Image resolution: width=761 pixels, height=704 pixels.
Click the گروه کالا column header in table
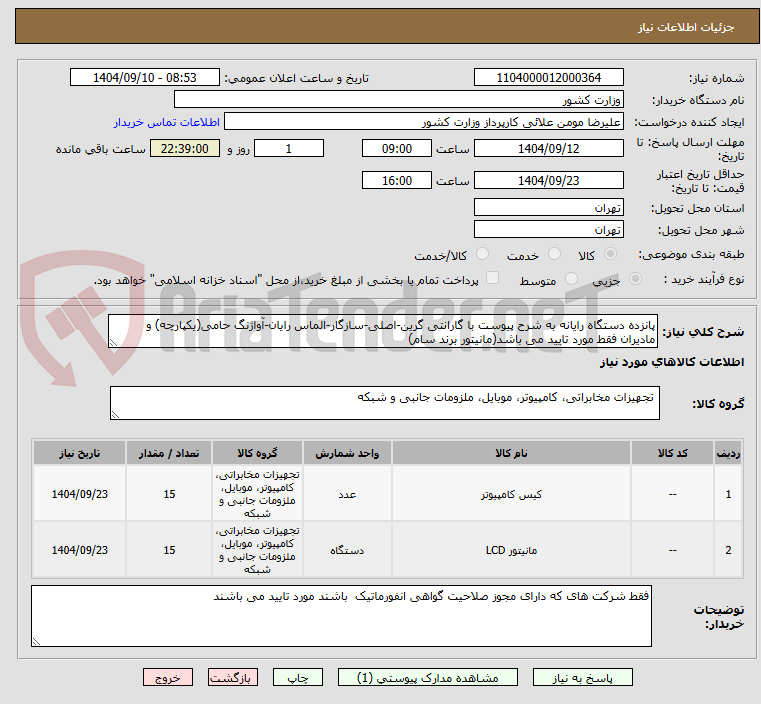click(x=257, y=453)
